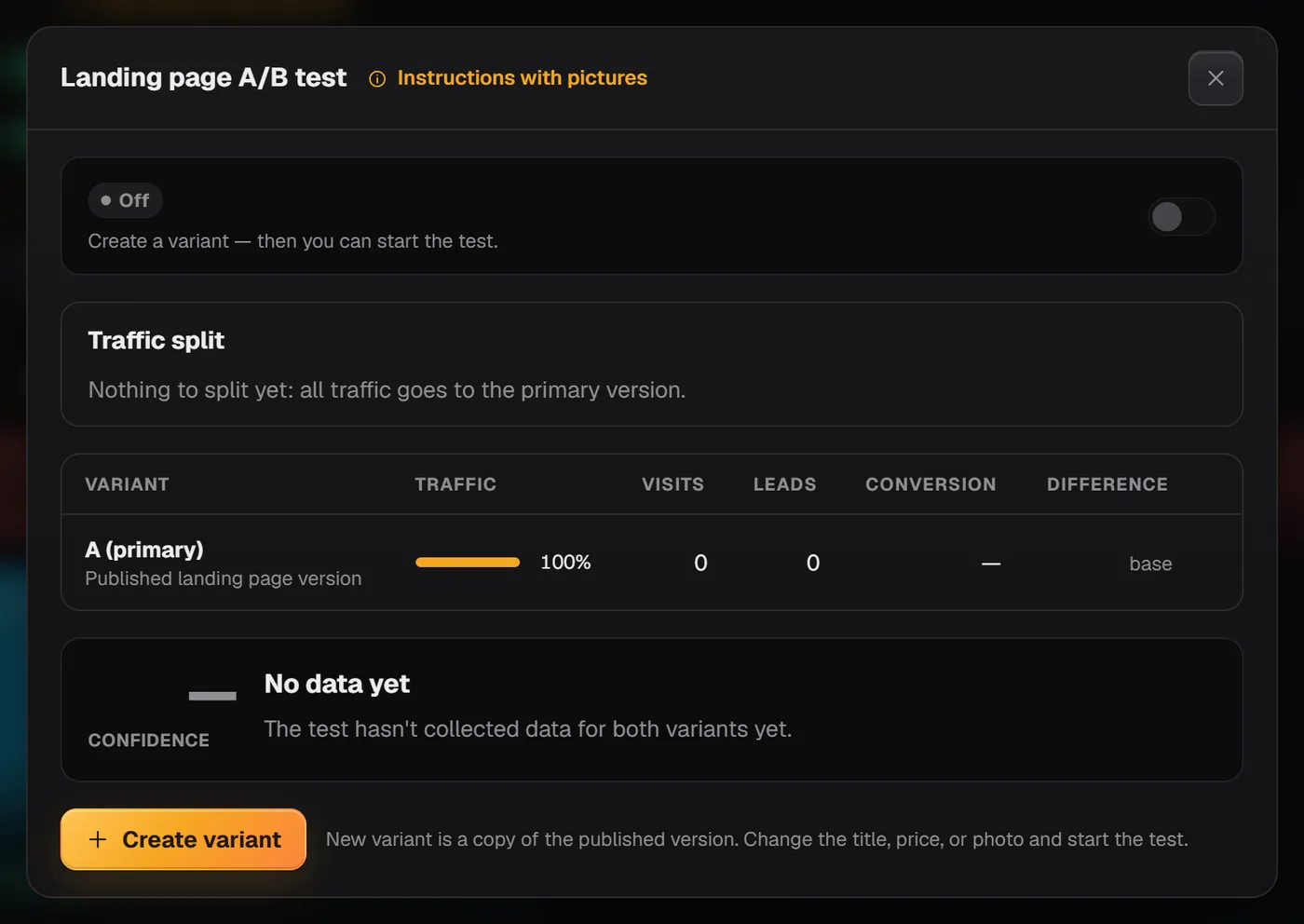The width and height of the screenshot is (1304, 924).
Task: Click the info icon beside Instructions with pictures
Action: [x=377, y=79]
